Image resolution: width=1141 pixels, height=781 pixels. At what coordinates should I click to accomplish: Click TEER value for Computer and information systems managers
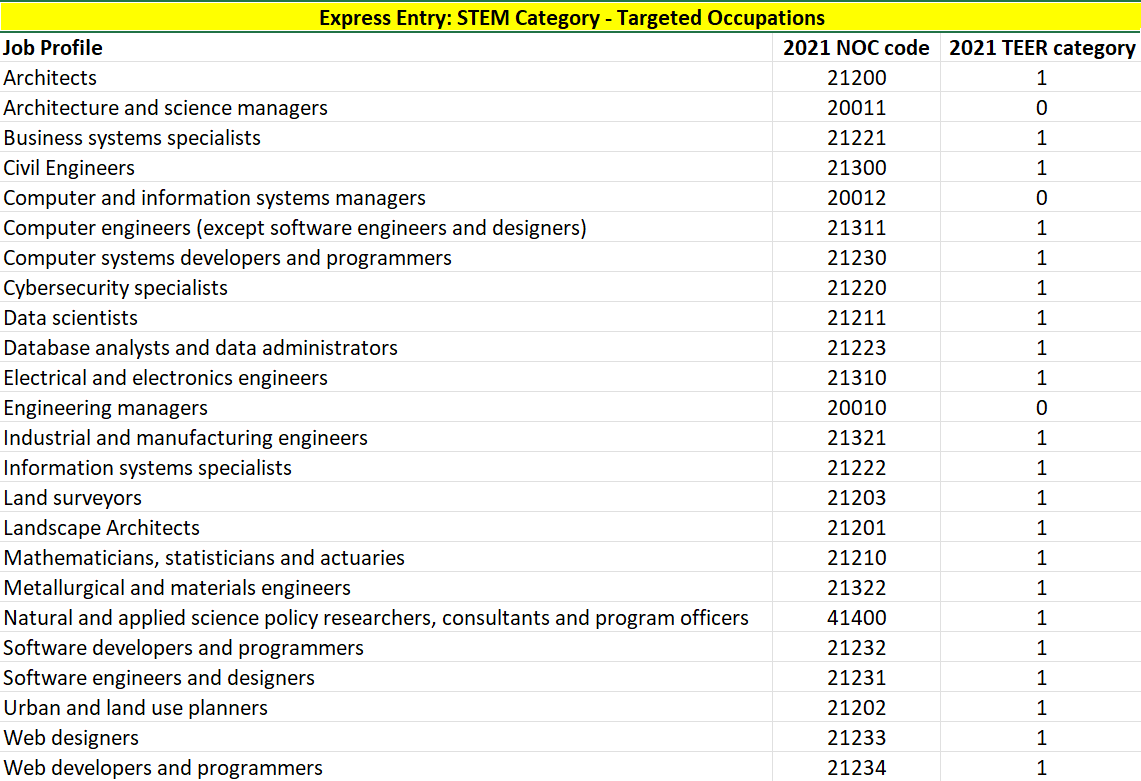1041,198
